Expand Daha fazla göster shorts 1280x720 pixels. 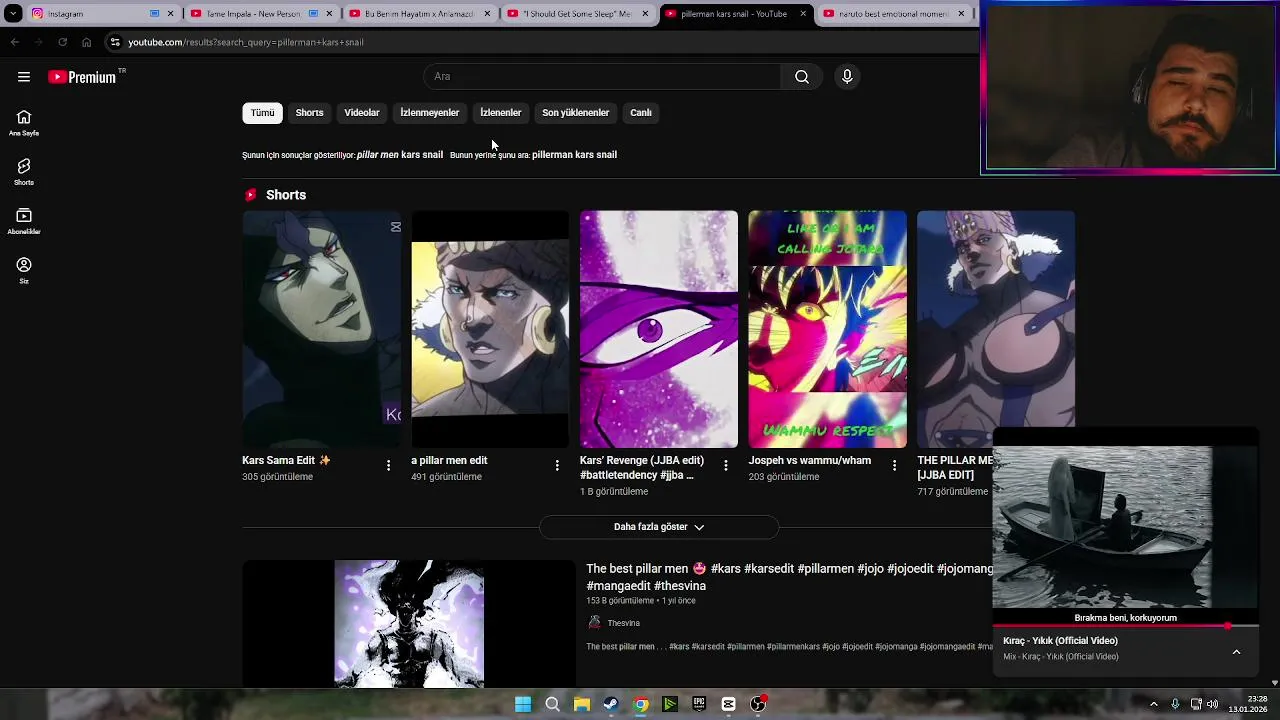pyautogui.click(x=659, y=527)
